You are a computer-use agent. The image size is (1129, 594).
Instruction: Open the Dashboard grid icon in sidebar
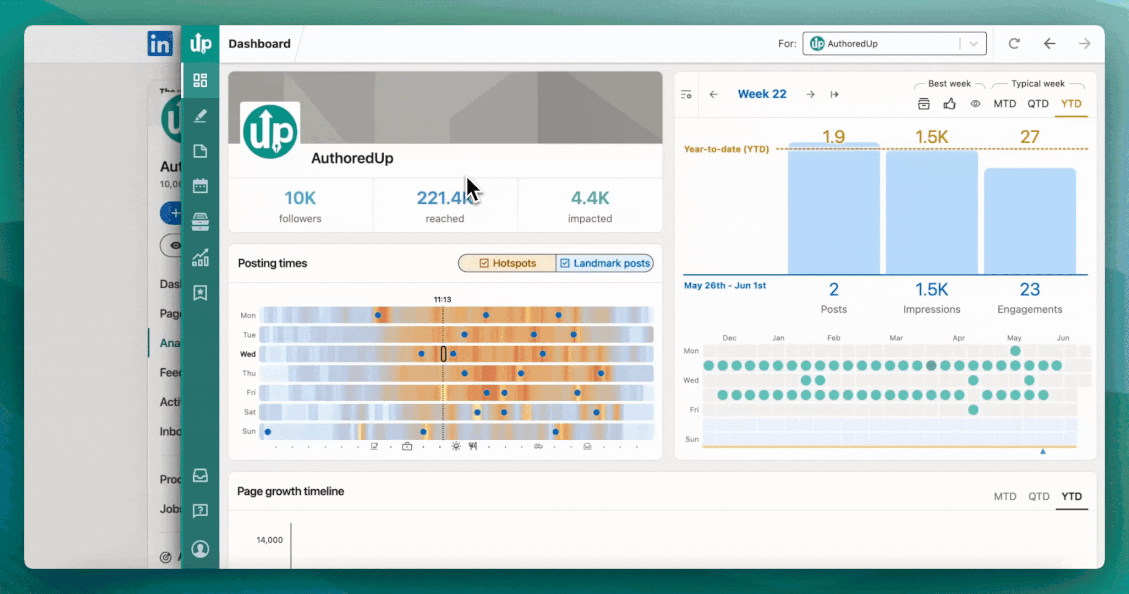[200, 80]
